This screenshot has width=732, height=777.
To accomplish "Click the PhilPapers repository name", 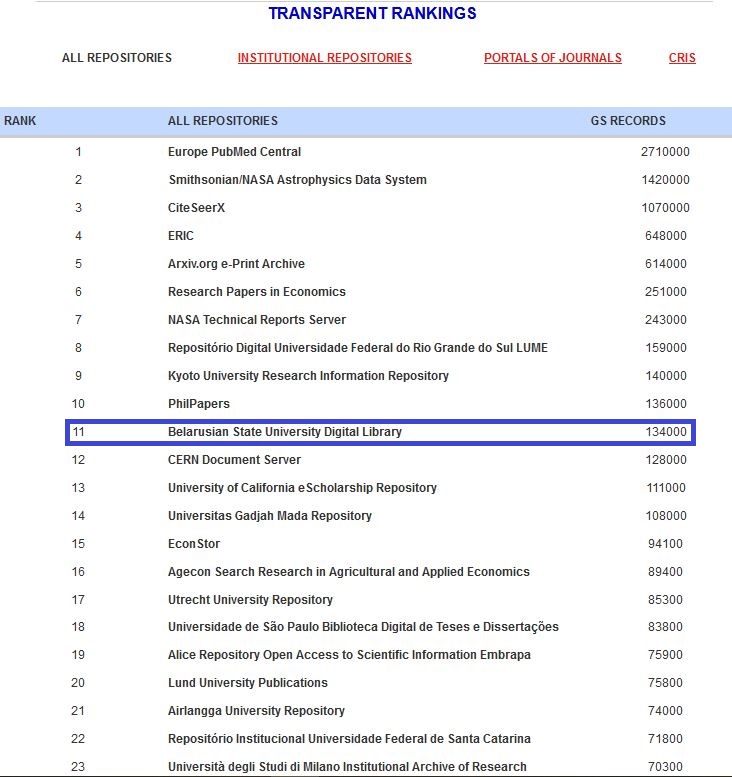I will point(199,404).
